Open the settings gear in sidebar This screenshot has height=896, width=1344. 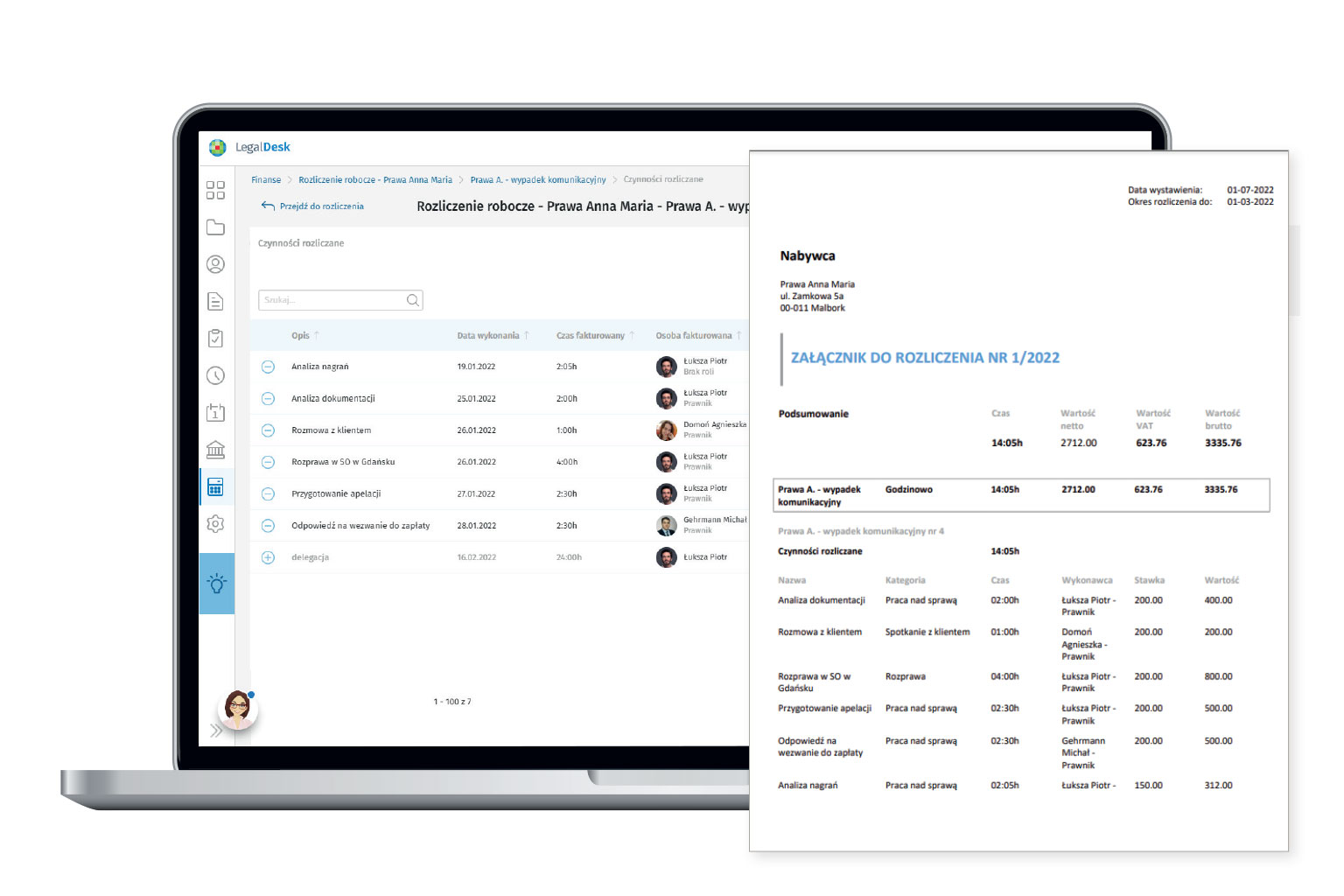point(215,523)
